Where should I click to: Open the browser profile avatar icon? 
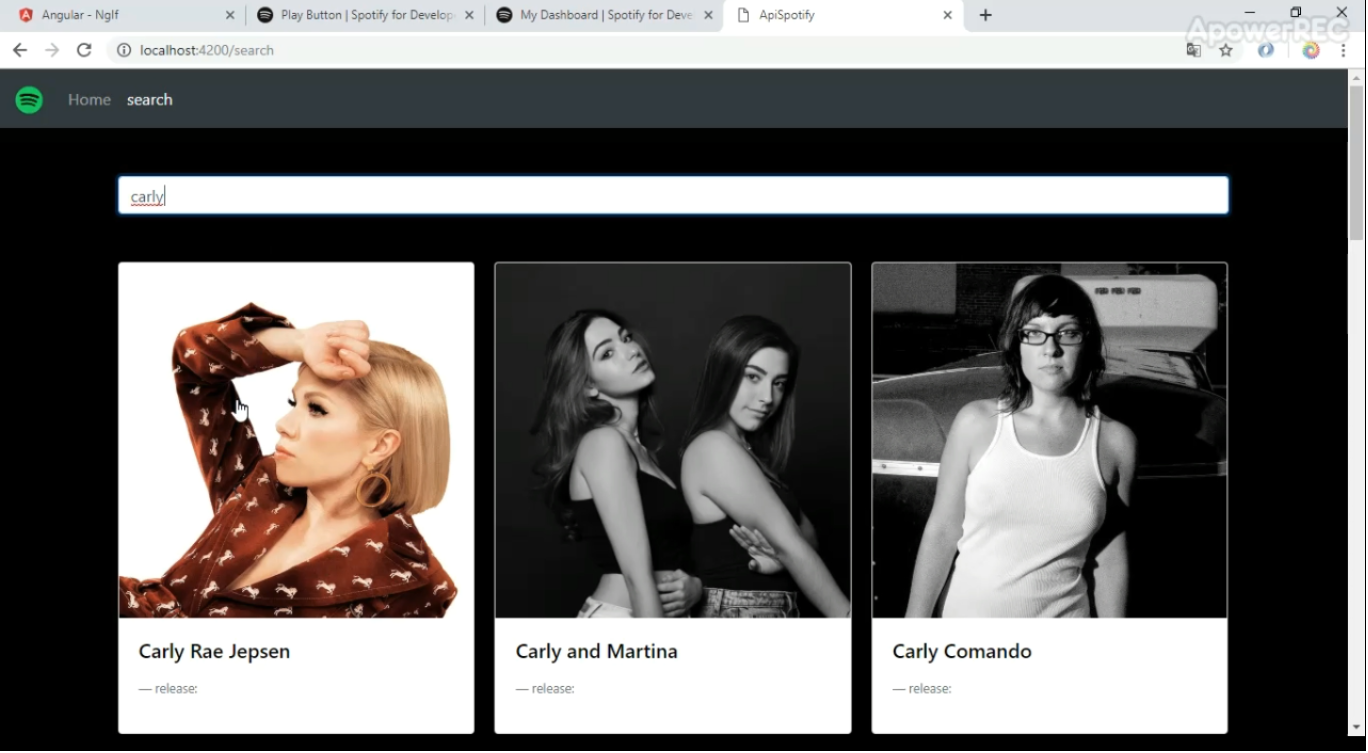point(1311,50)
